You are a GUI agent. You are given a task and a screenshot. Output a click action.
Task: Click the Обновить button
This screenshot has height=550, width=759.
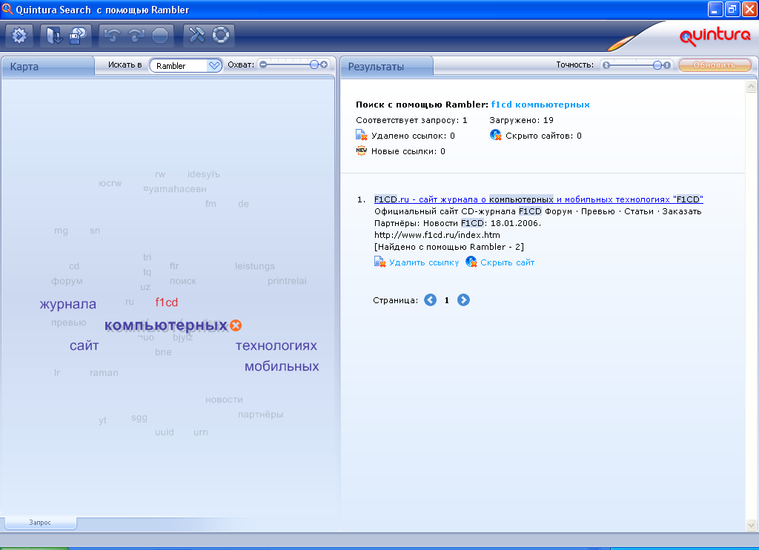[x=715, y=65]
